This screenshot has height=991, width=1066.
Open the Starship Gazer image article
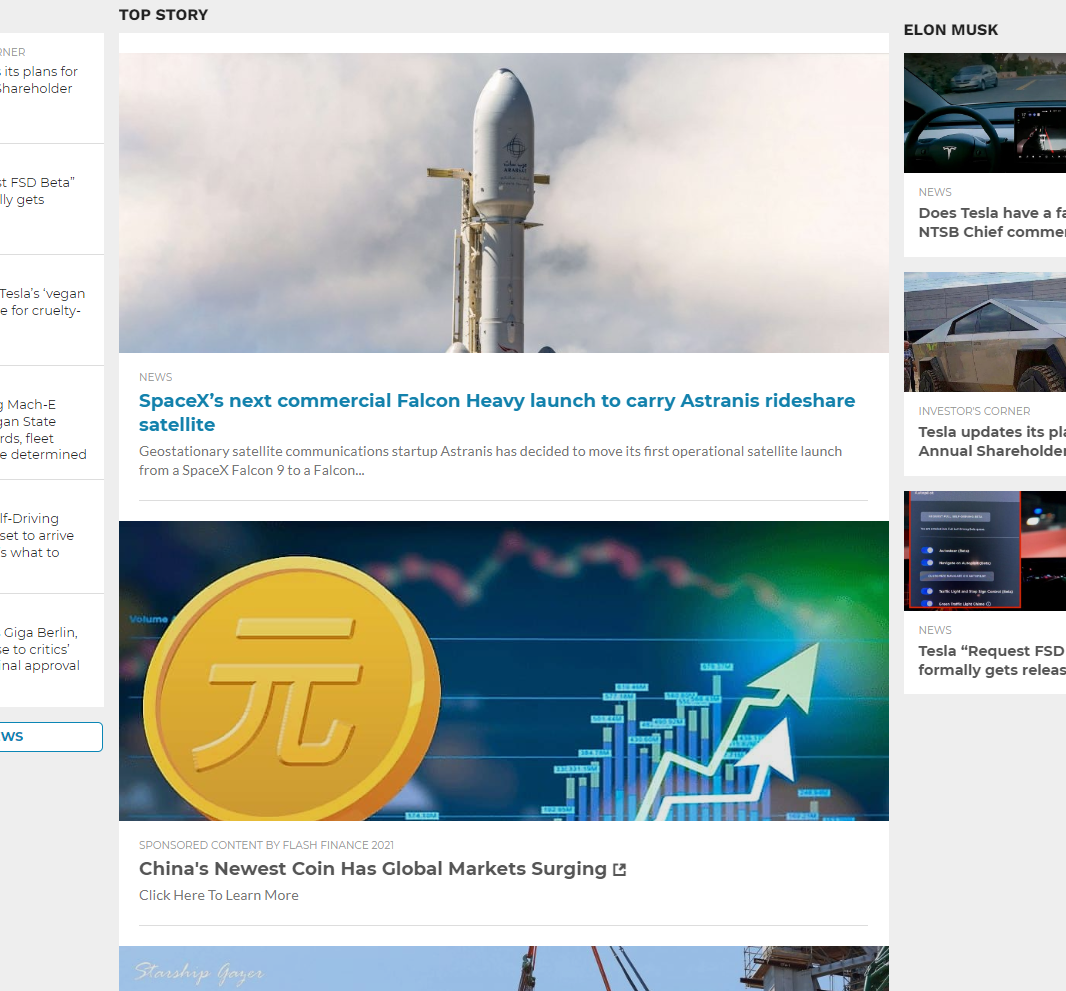point(504,969)
